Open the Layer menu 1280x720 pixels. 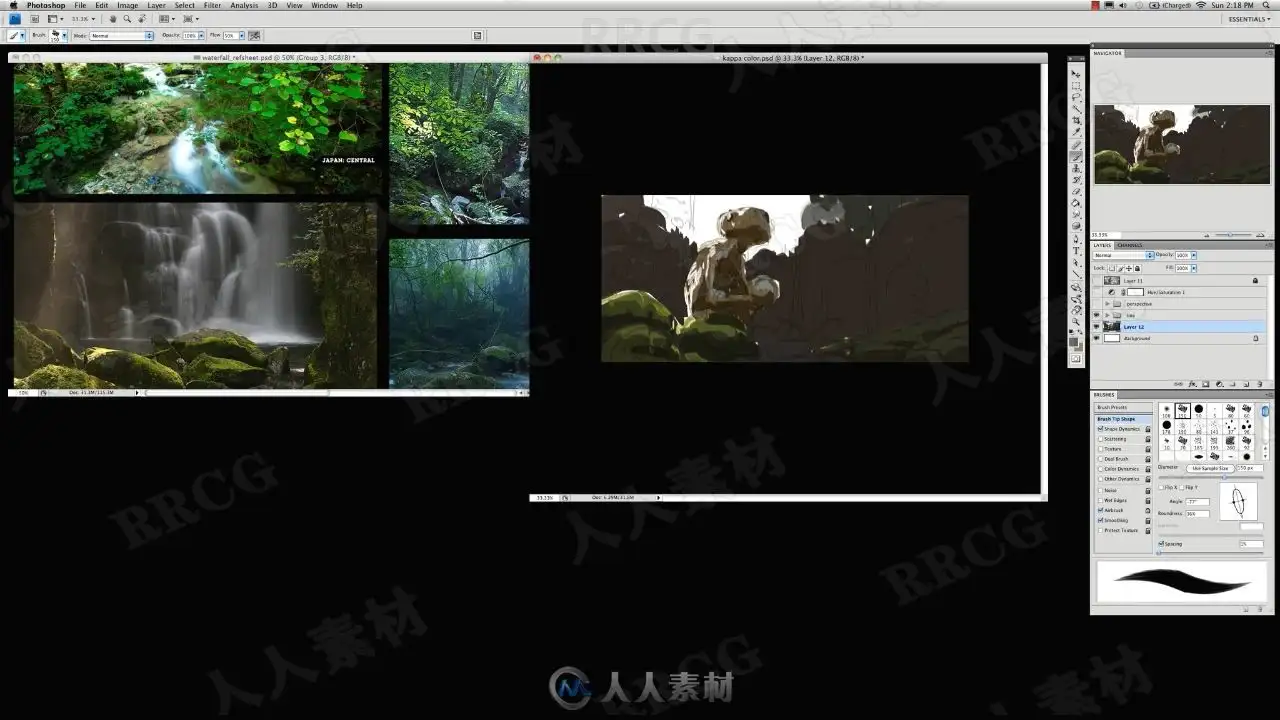pyautogui.click(x=157, y=5)
